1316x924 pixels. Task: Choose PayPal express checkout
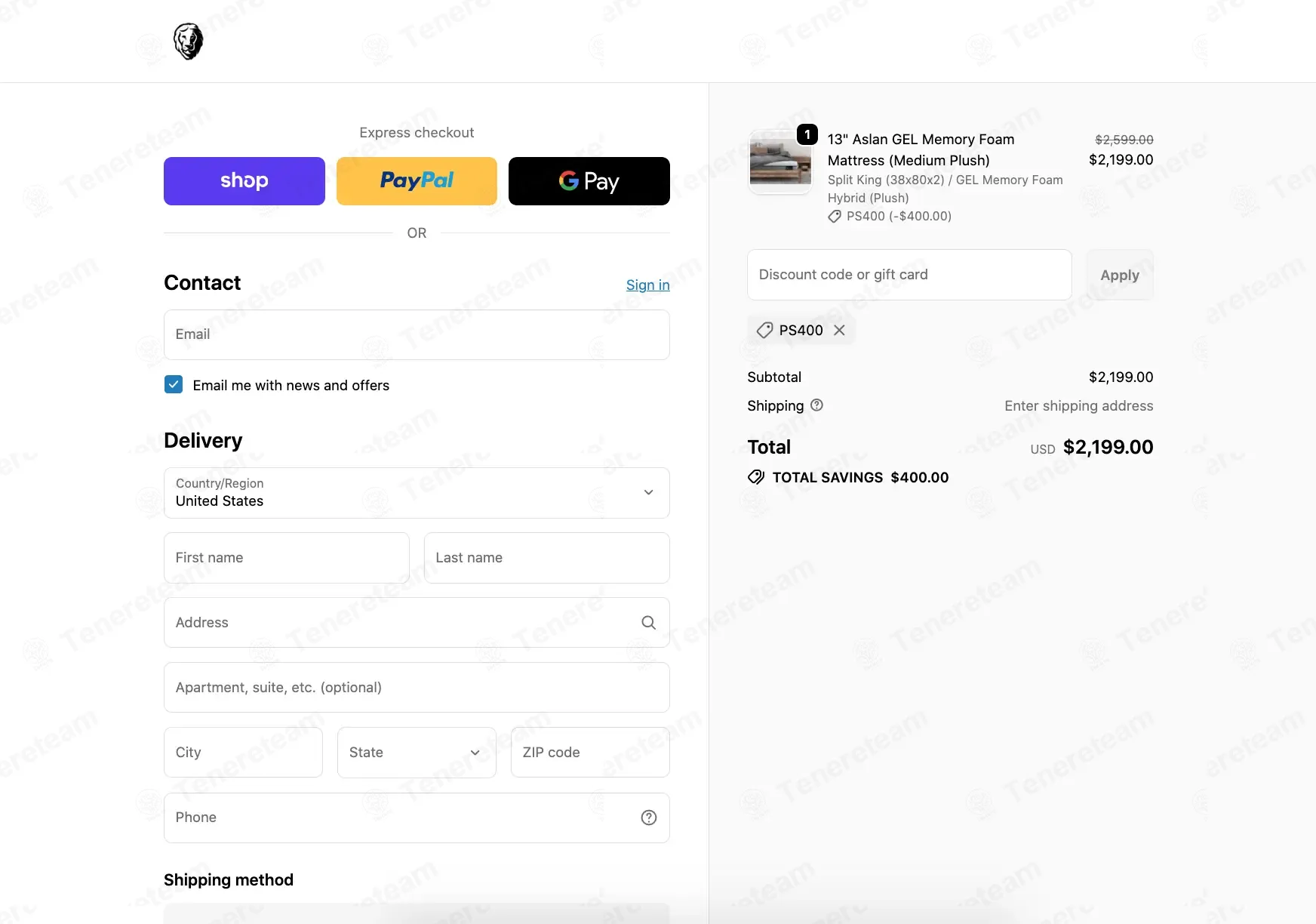(417, 181)
